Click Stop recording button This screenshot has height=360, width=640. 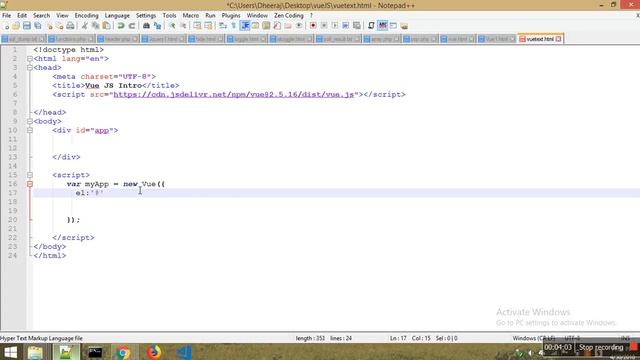pyautogui.click(x=601, y=347)
